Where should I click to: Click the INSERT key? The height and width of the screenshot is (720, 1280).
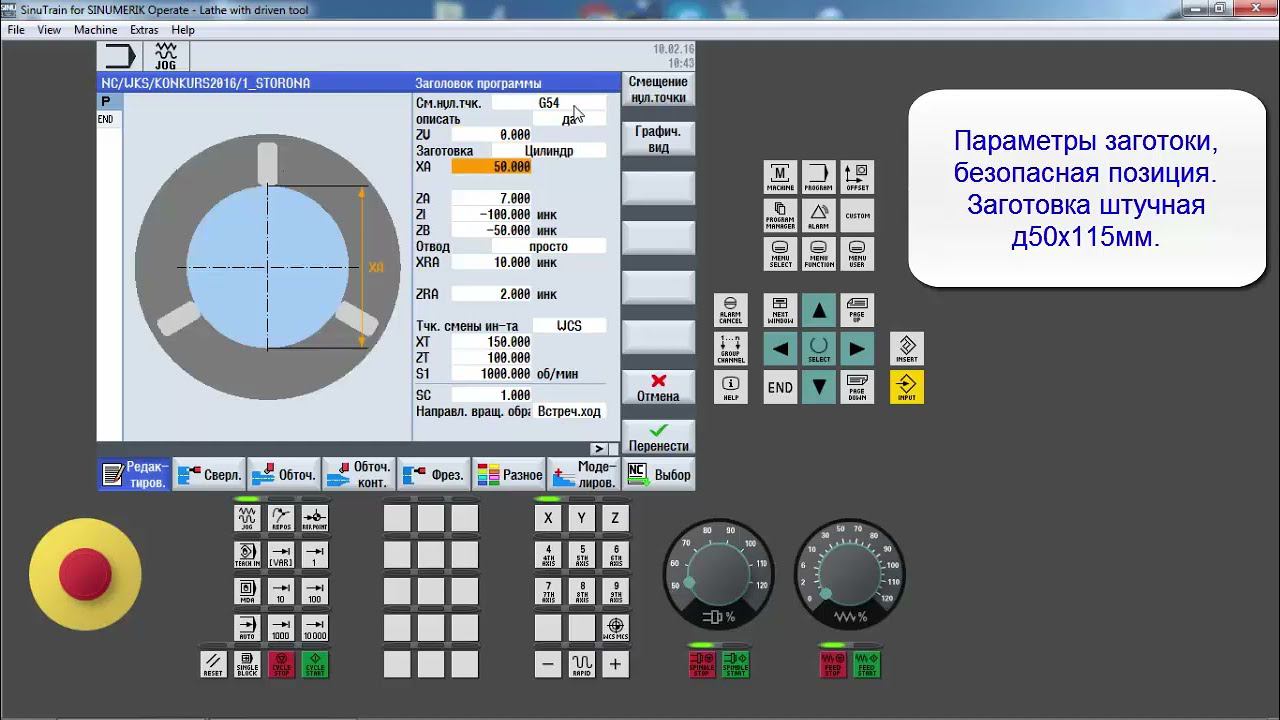pos(907,349)
